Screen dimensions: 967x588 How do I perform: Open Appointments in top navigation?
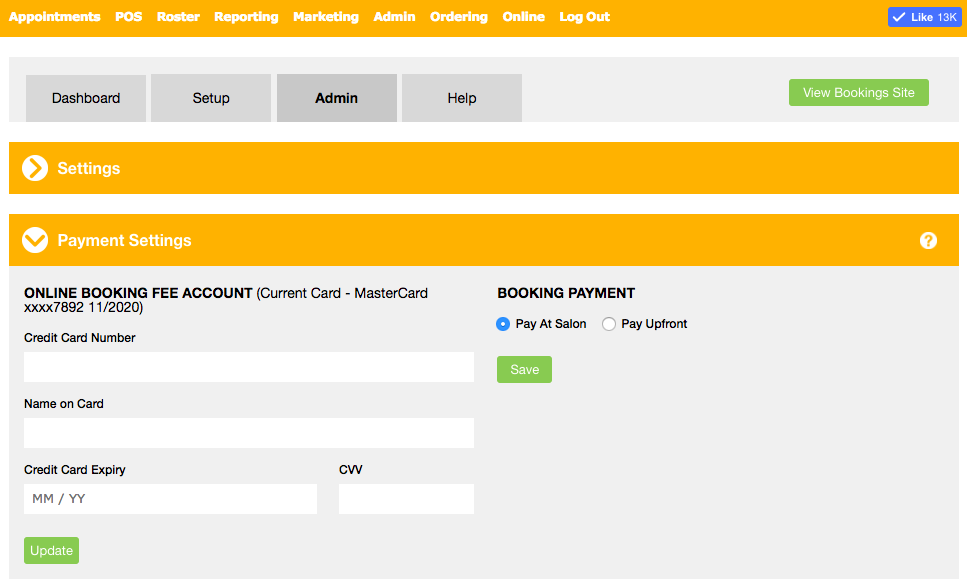pos(54,17)
